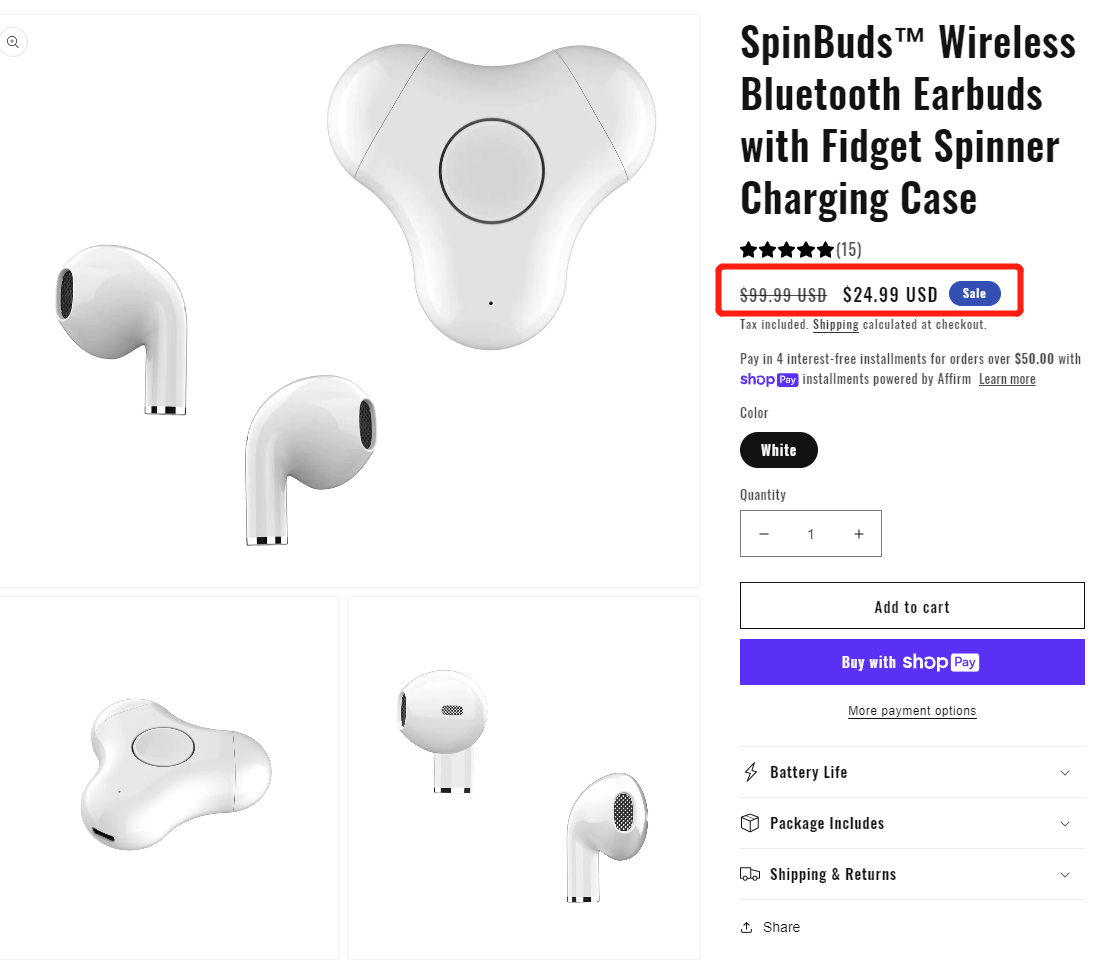Click the zoom magnifier icon on product image
Viewport: 1110px width, 964px height.
point(13,42)
